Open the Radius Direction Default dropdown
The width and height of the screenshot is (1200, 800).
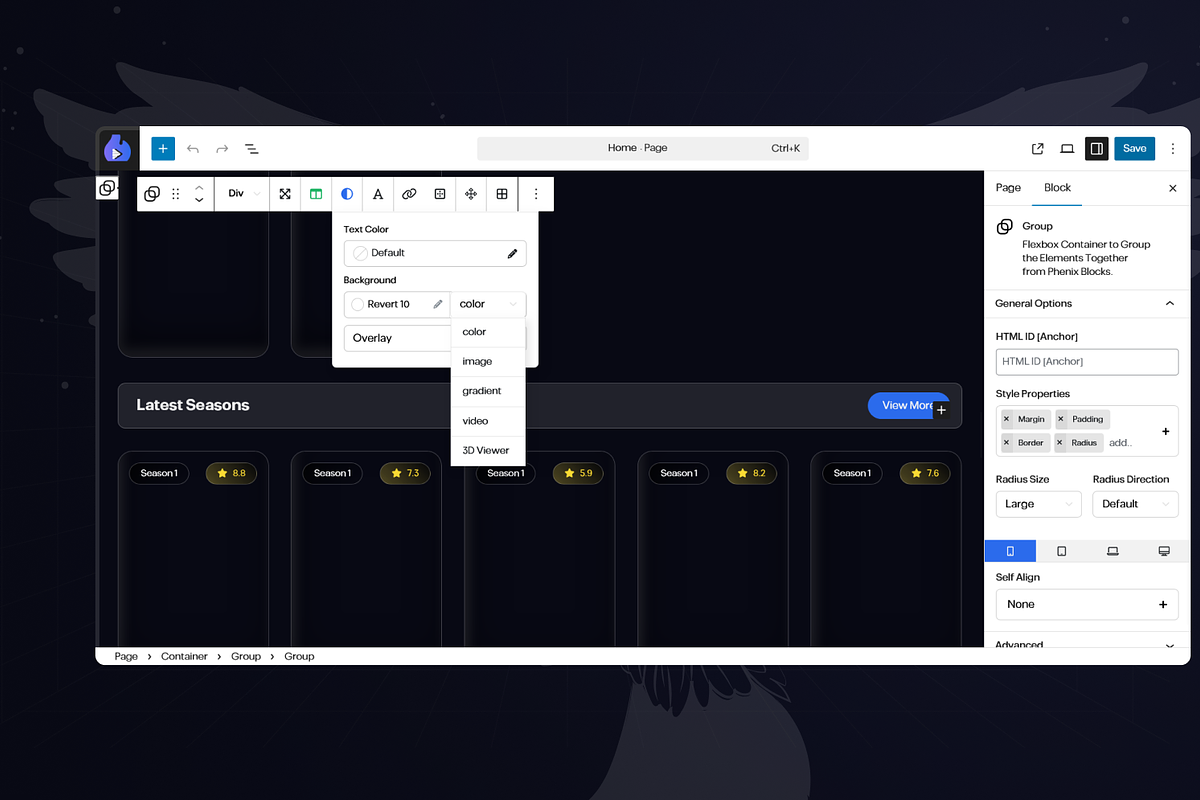[1135, 504]
